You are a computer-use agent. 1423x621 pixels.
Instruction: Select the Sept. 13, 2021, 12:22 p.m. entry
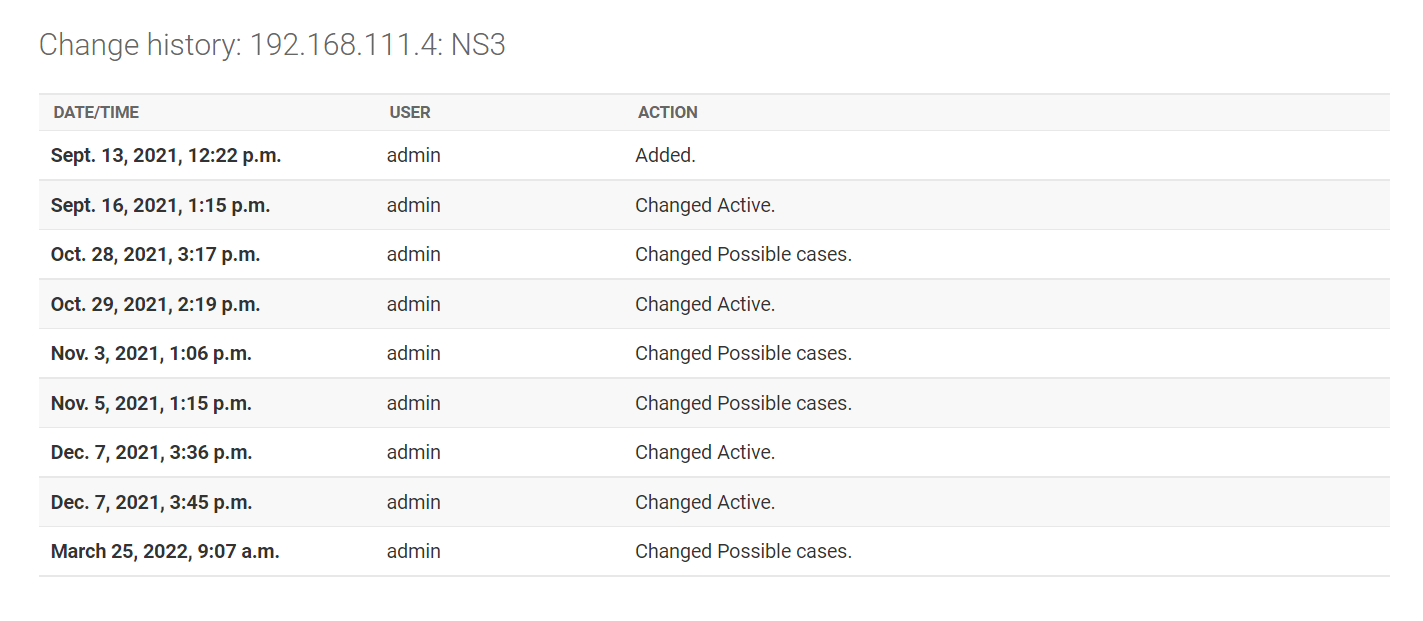(x=166, y=156)
